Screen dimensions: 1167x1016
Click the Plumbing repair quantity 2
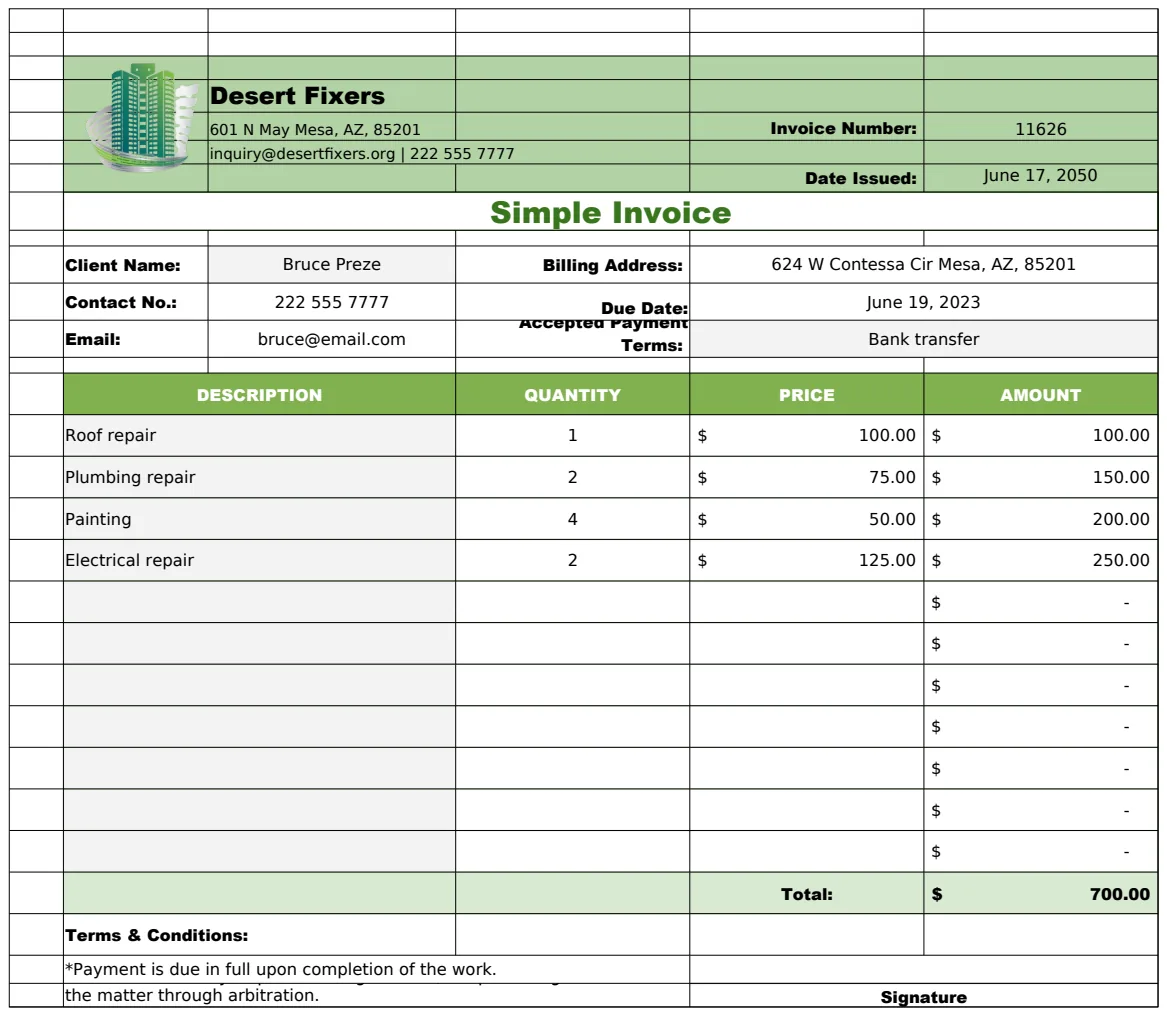tap(572, 477)
